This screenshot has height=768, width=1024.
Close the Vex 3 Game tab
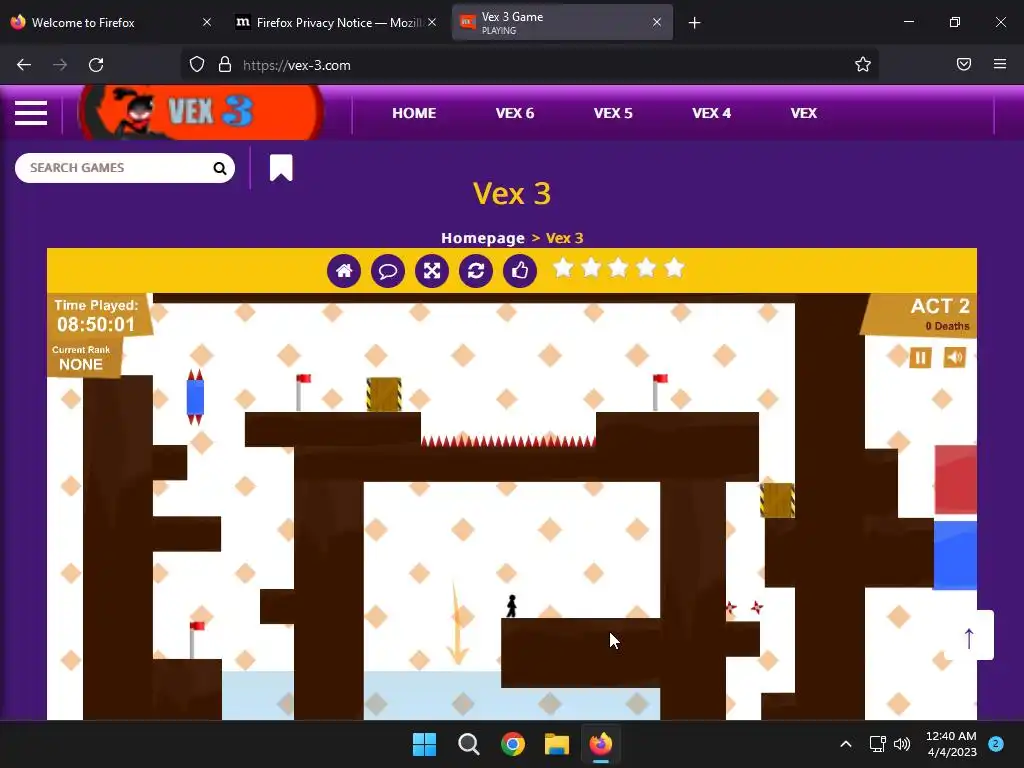657,22
